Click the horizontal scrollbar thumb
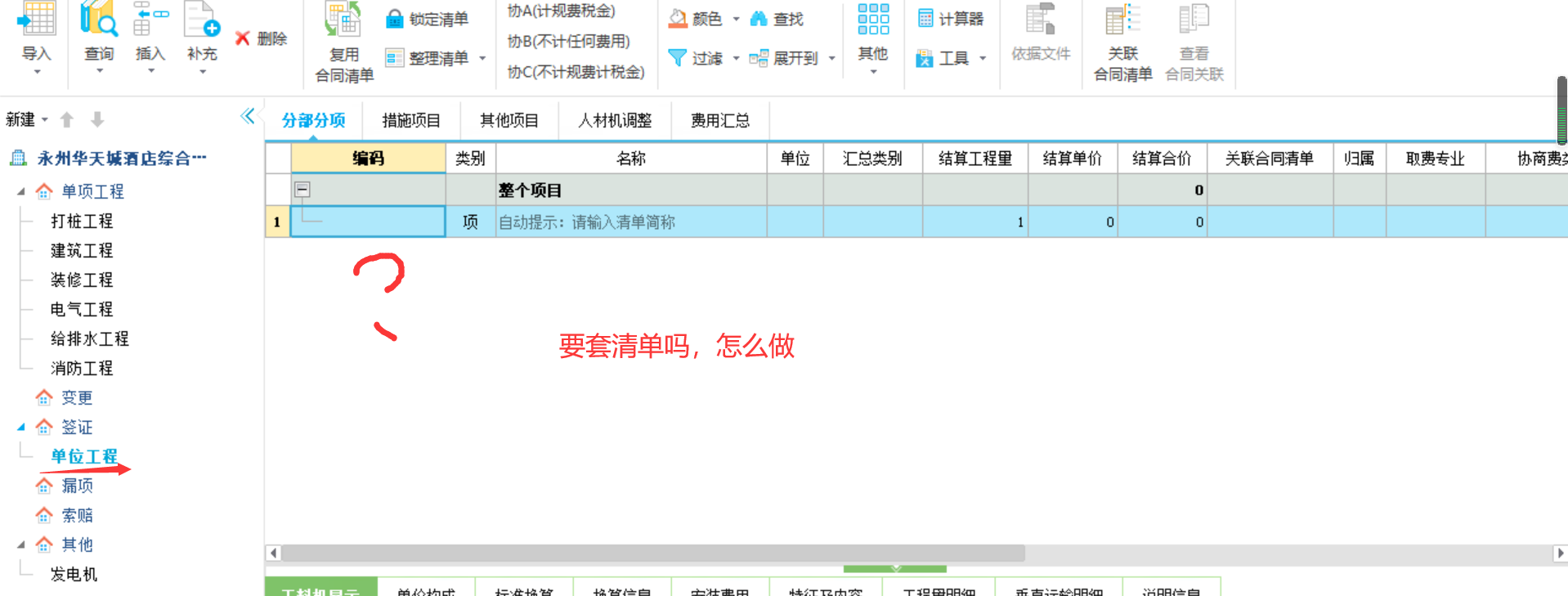Viewport: 1568px width, 596px height. pyautogui.click(x=653, y=553)
